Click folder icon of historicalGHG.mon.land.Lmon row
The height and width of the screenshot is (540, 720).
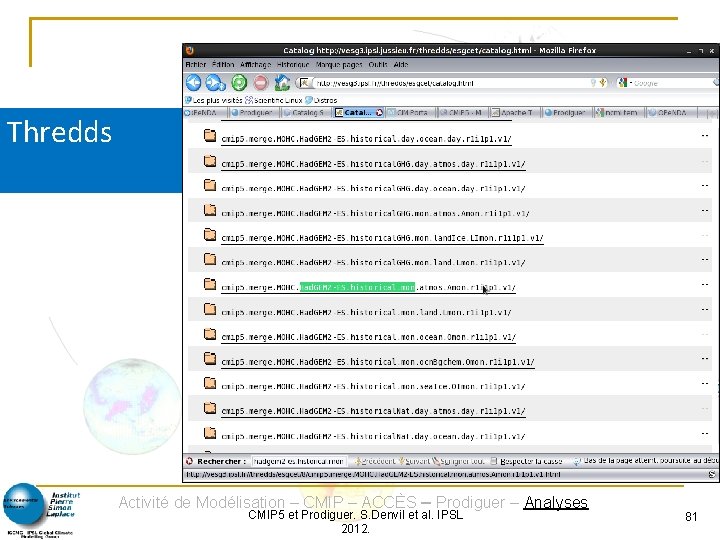tap(210, 259)
